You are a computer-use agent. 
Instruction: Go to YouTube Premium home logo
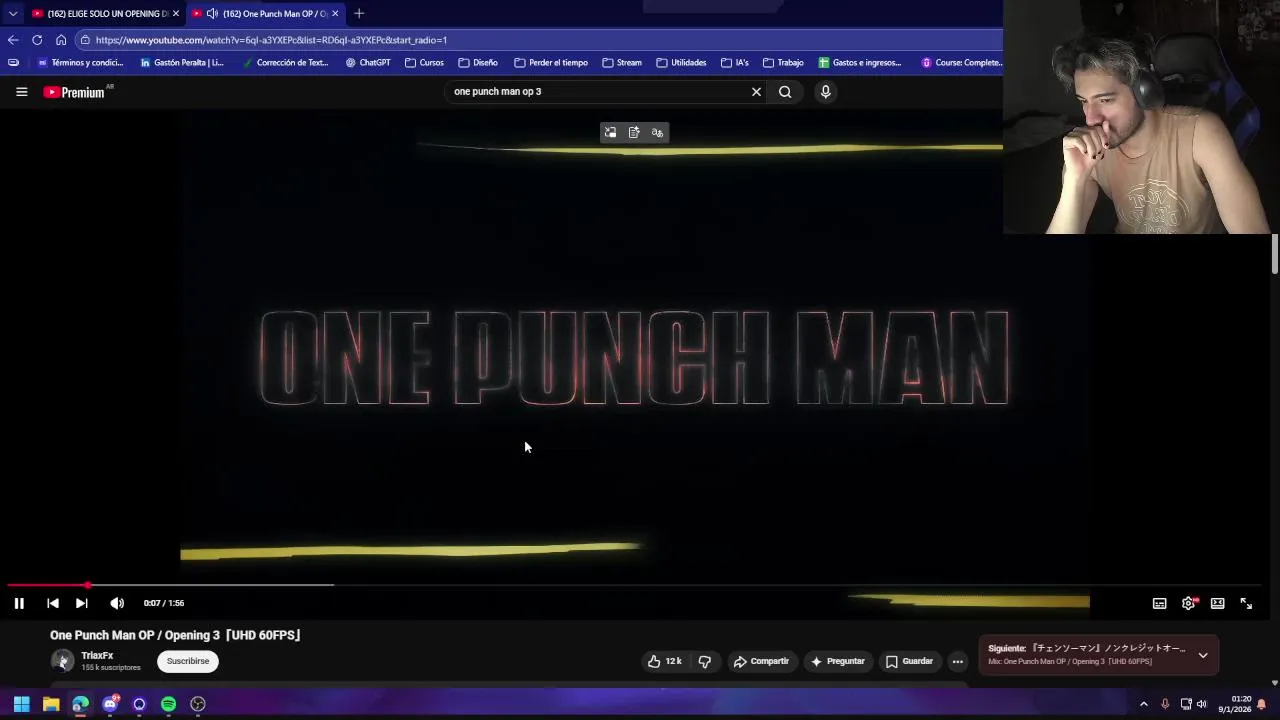coord(74,92)
